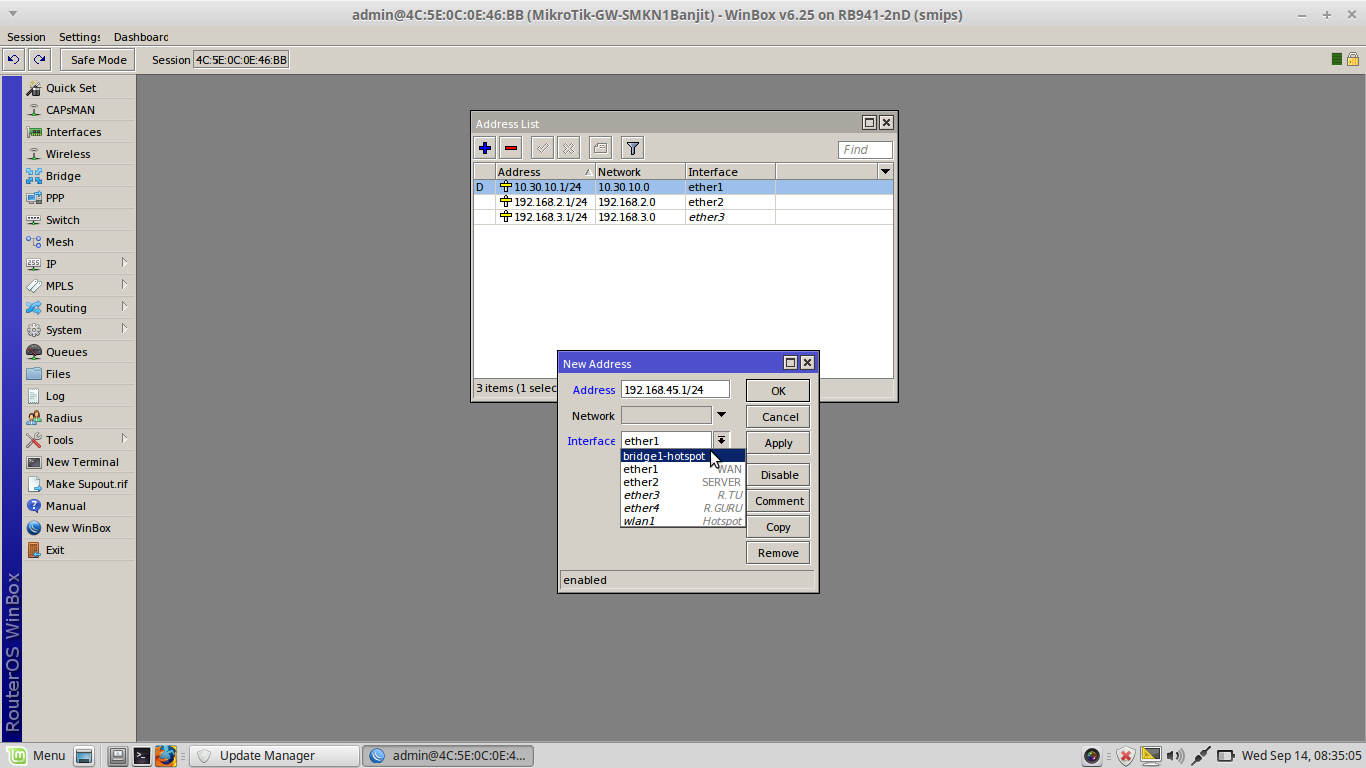1366x768 pixels.
Task: Click the Copy button
Action: 778,527
